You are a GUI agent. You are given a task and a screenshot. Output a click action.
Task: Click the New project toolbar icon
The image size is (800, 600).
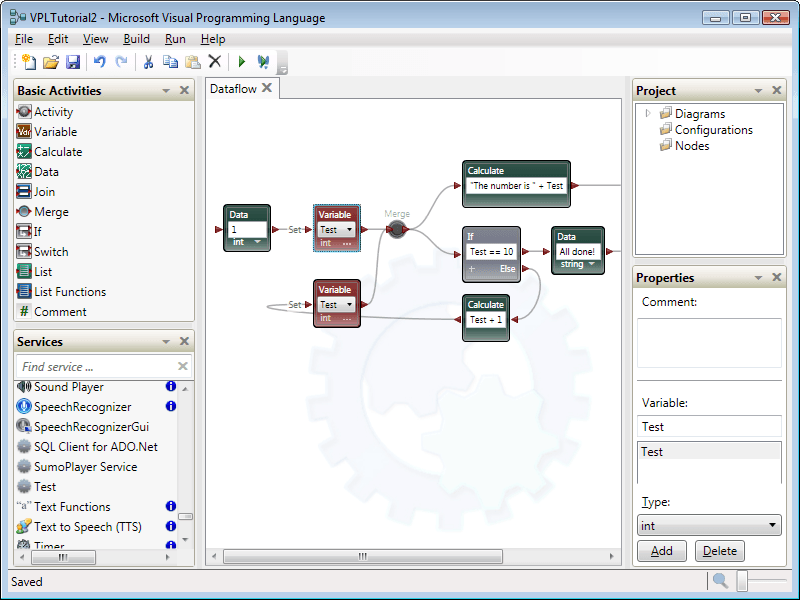coord(28,62)
